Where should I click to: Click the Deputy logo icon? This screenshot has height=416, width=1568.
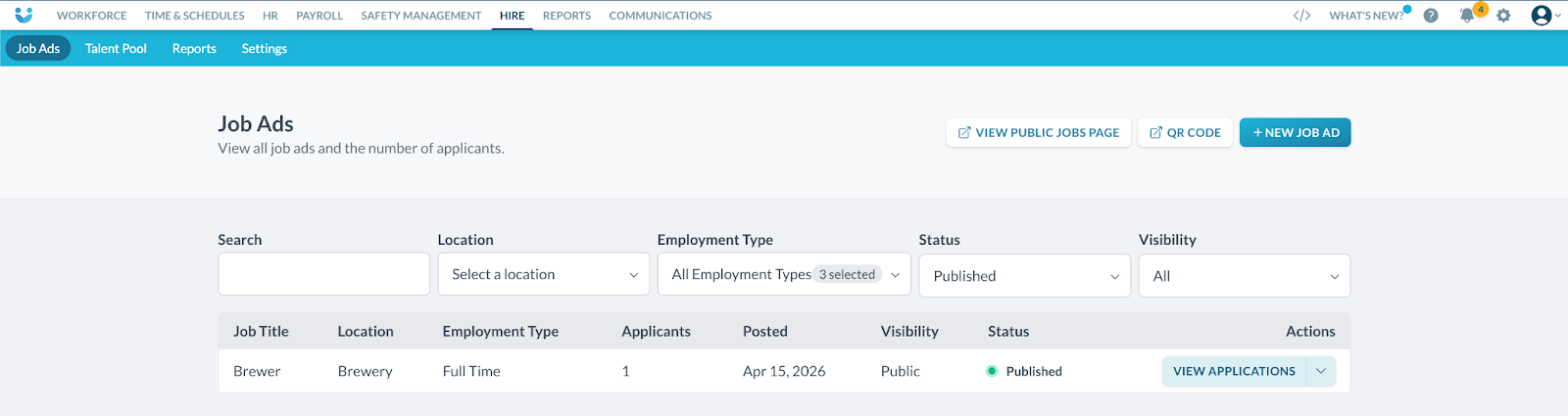click(x=24, y=15)
